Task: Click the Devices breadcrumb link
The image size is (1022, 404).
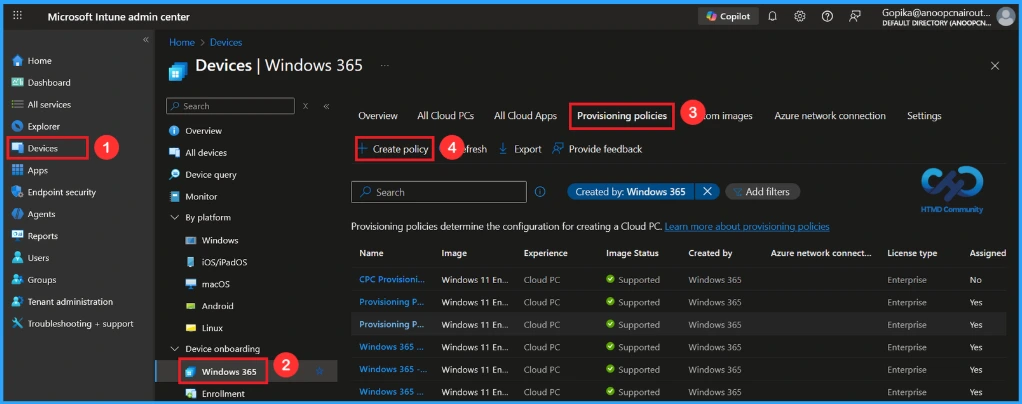Action: pos(226,42)
